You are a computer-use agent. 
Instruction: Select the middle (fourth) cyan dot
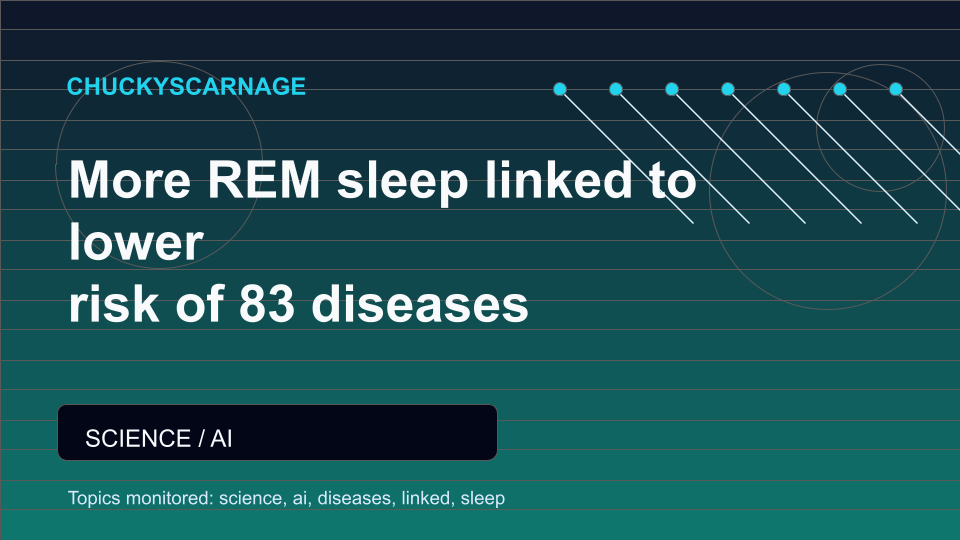728,89
